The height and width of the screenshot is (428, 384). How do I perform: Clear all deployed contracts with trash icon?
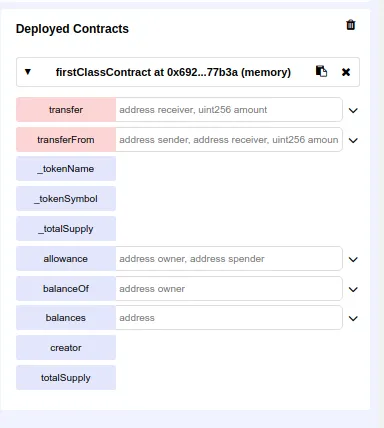351,25
